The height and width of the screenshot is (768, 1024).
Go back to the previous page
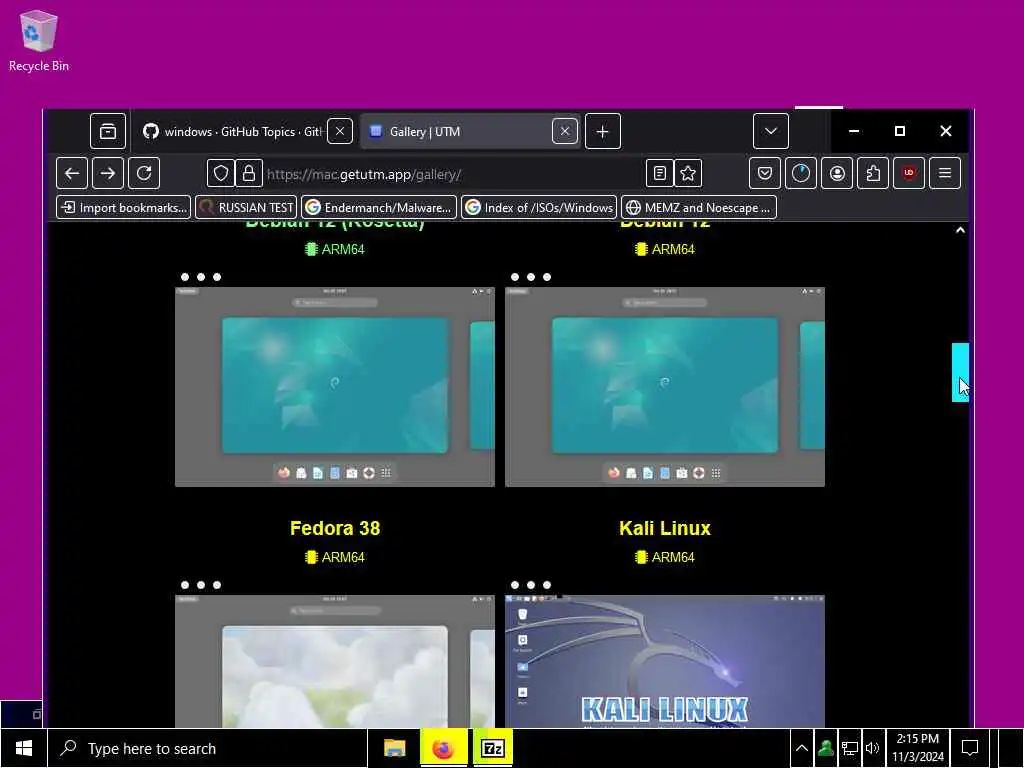coord(72,173)
